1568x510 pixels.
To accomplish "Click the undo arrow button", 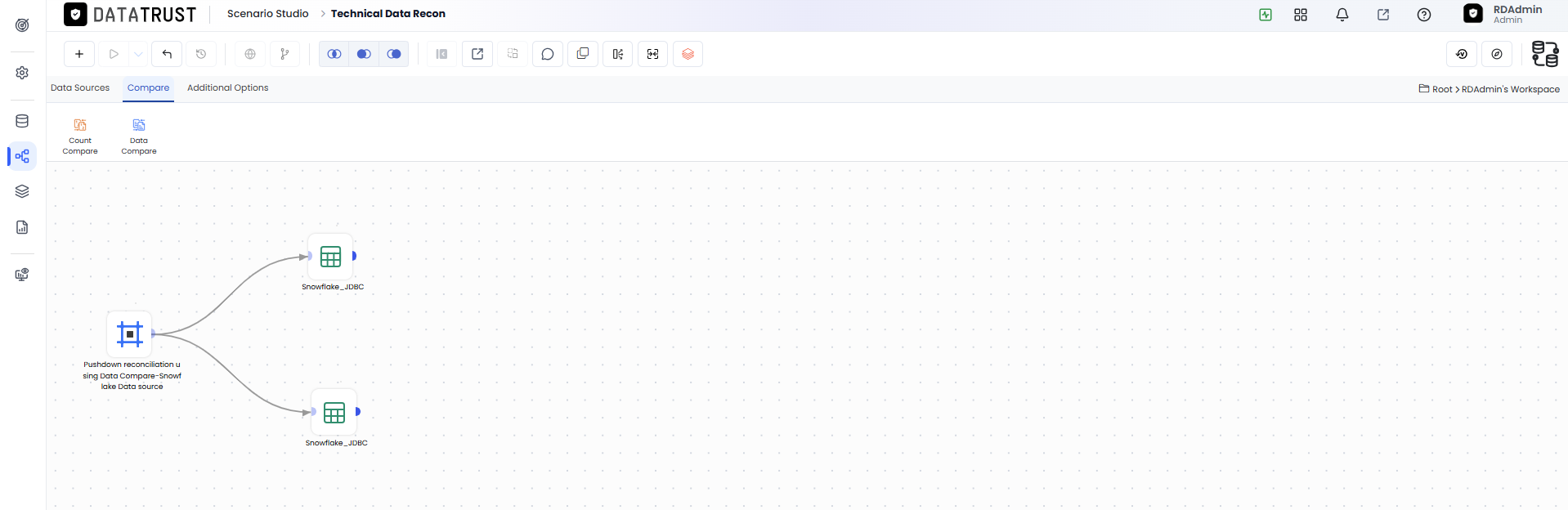I will [167, 54].
